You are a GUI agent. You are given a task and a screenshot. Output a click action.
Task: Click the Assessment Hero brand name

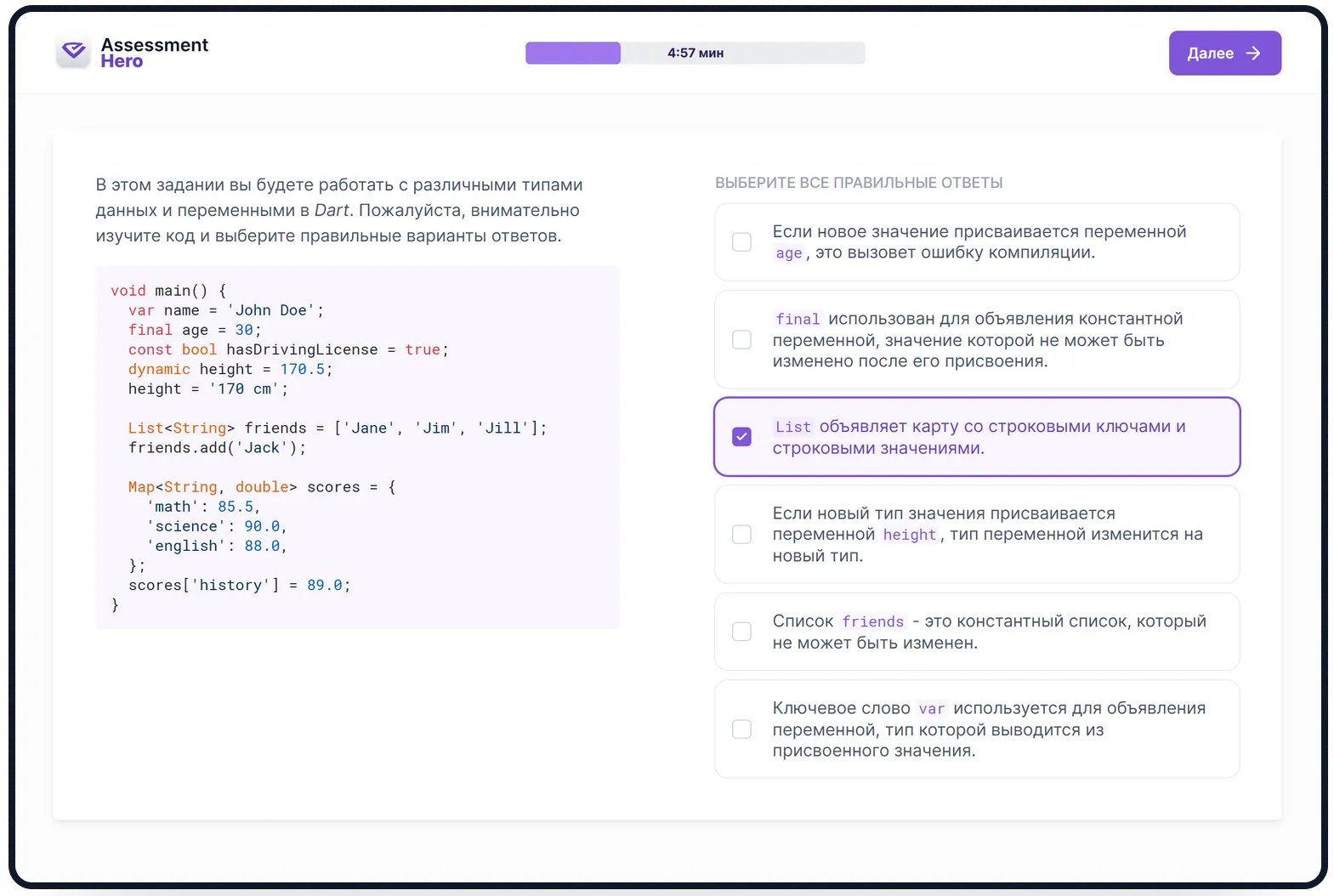tap(154, 53)
